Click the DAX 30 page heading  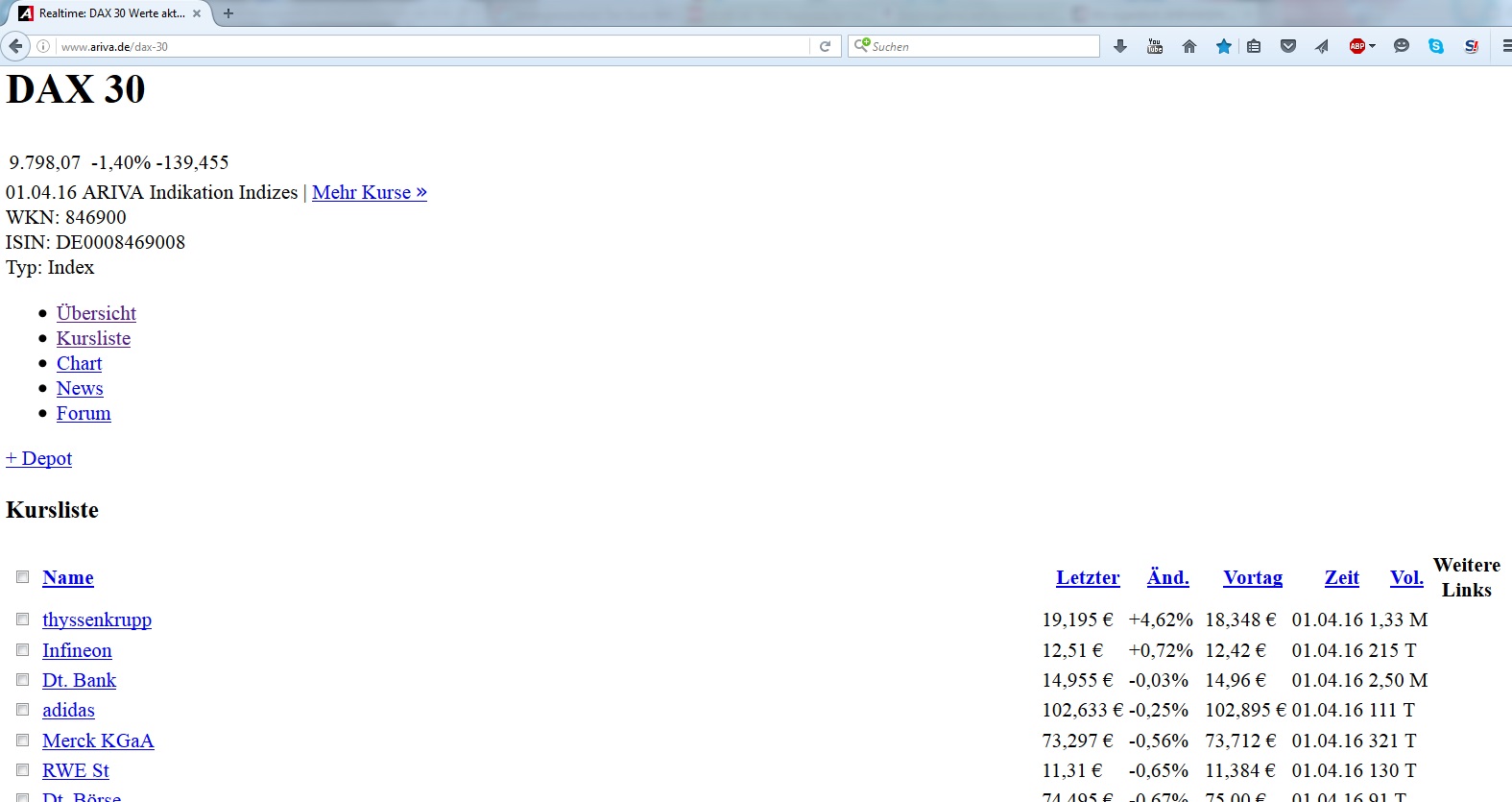[76, 89]
